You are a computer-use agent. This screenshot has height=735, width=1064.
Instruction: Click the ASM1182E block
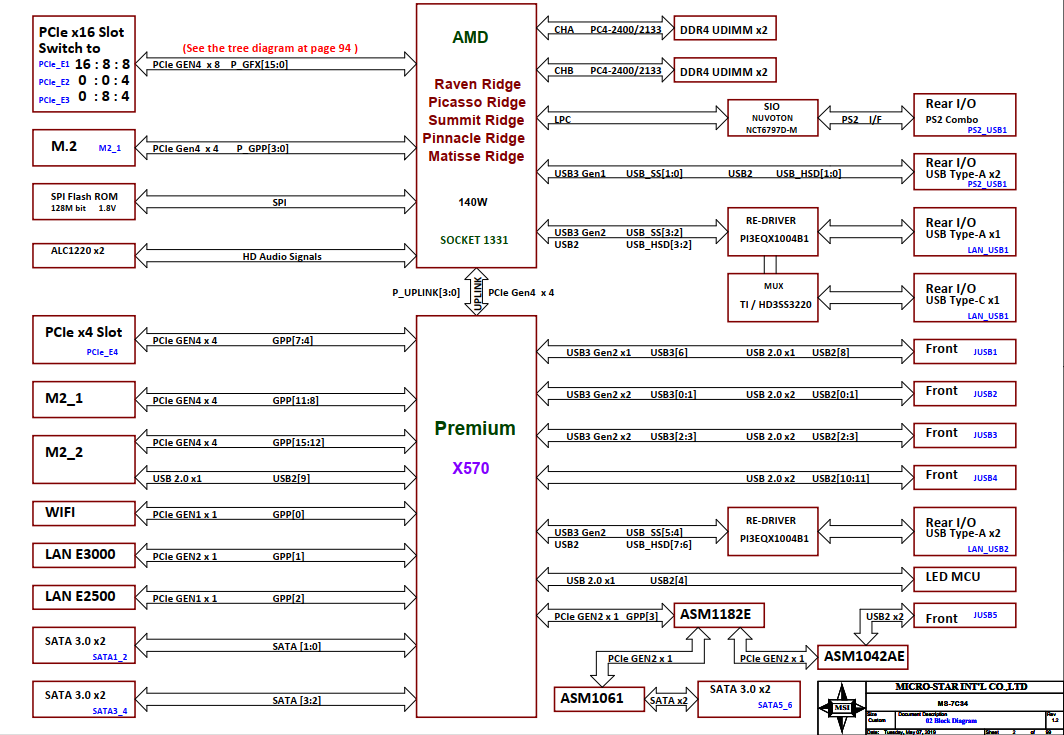[715, 613]
